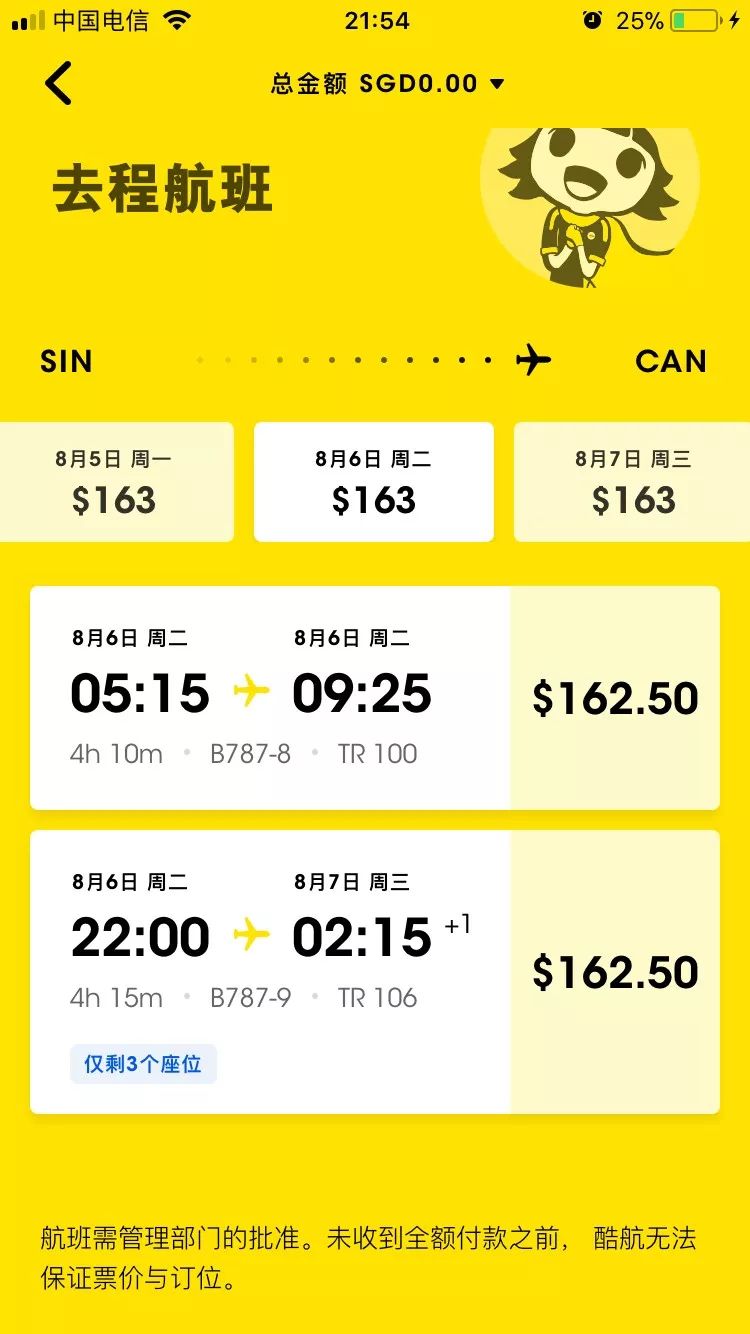The image size is (750, 1334).
Task: Tap the $162.50 price for flight TR 106
Action: 615,972
